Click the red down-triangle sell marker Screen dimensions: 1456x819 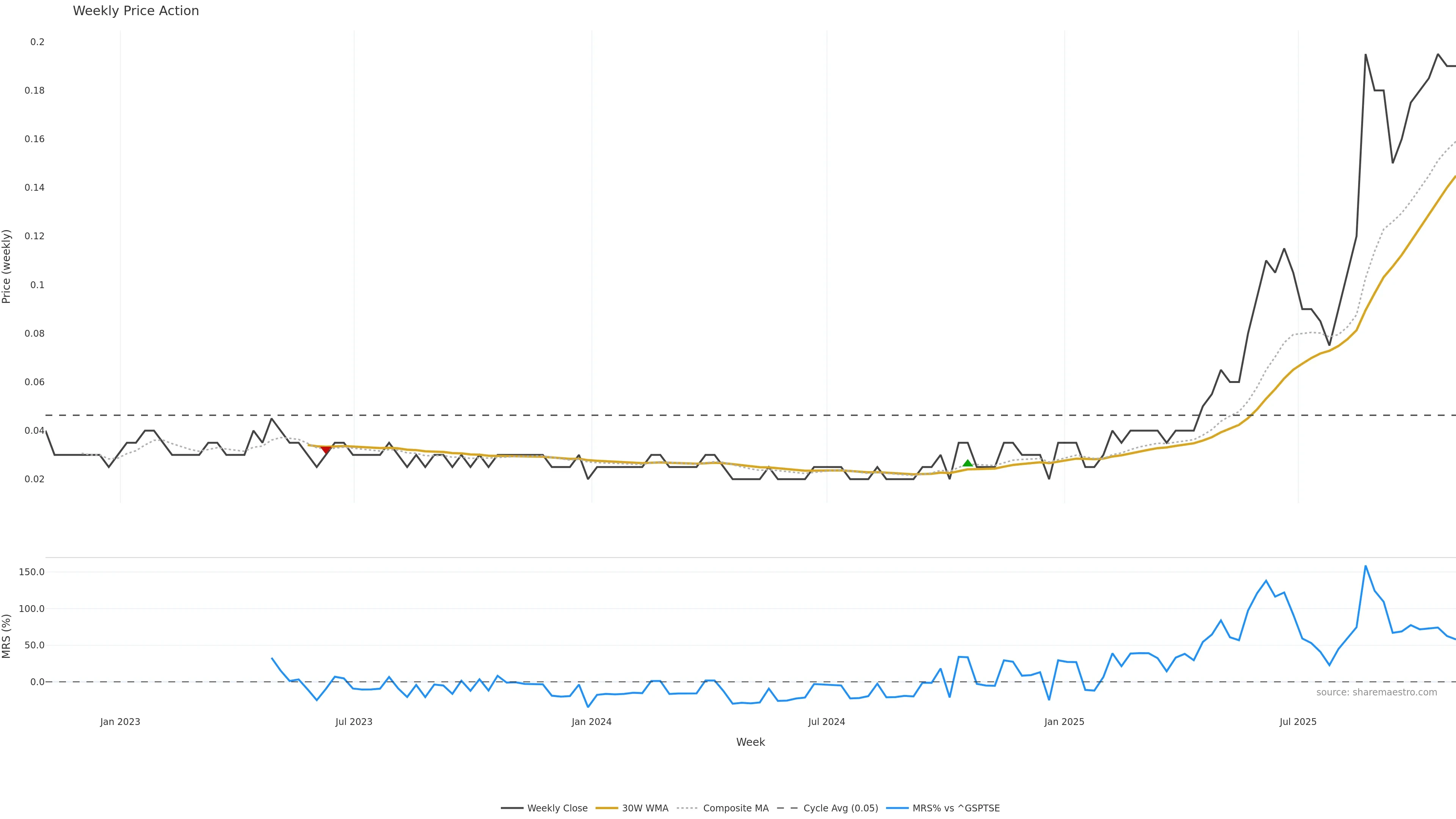click(326, 450)
